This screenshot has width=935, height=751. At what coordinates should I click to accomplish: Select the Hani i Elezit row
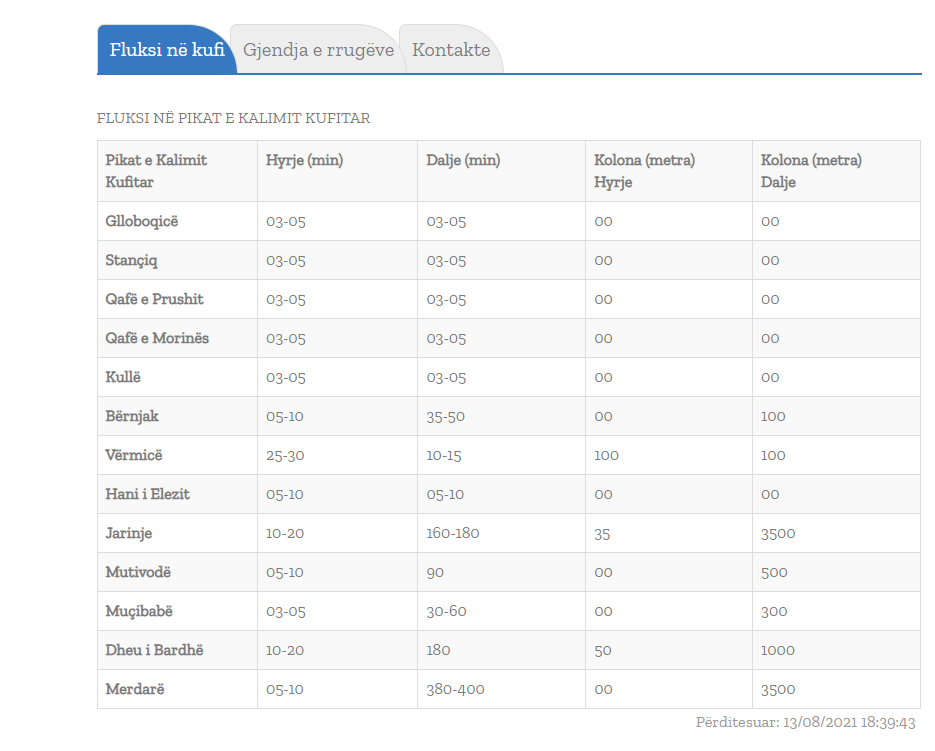(x=147, y=494)
